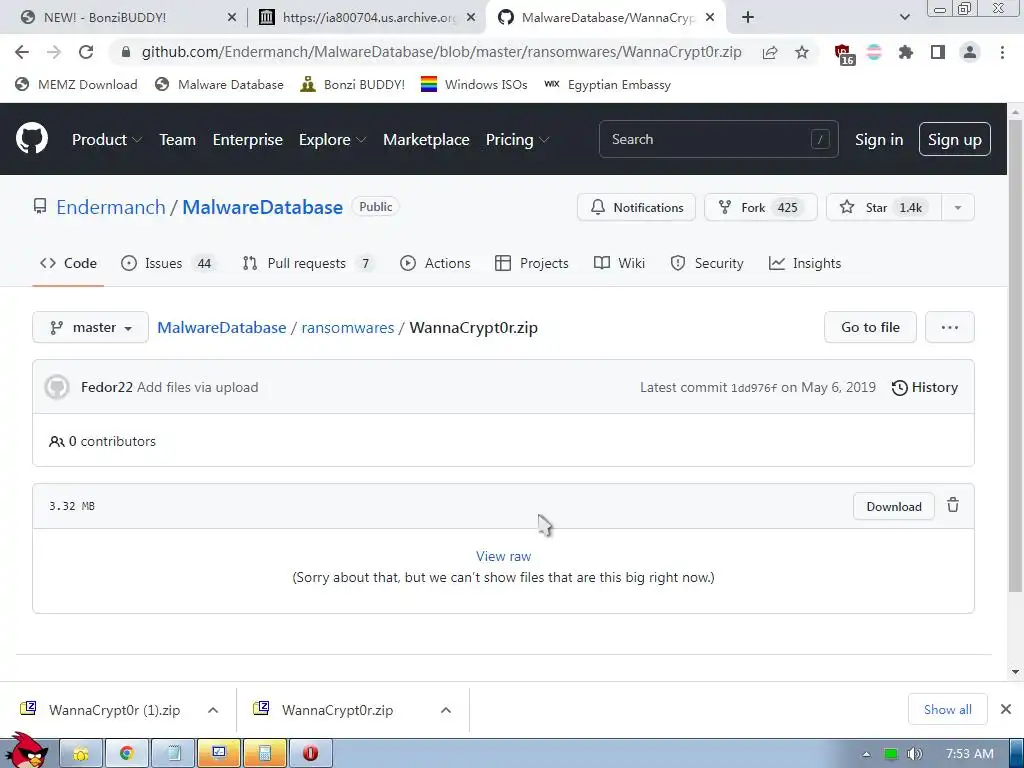Open a new browser tab

748,18
